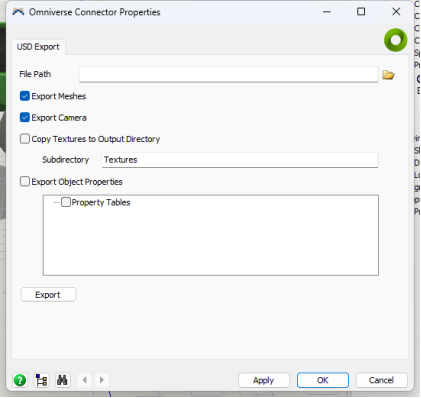Click the Subdirectory Textures text field

(x=240, y=160)
